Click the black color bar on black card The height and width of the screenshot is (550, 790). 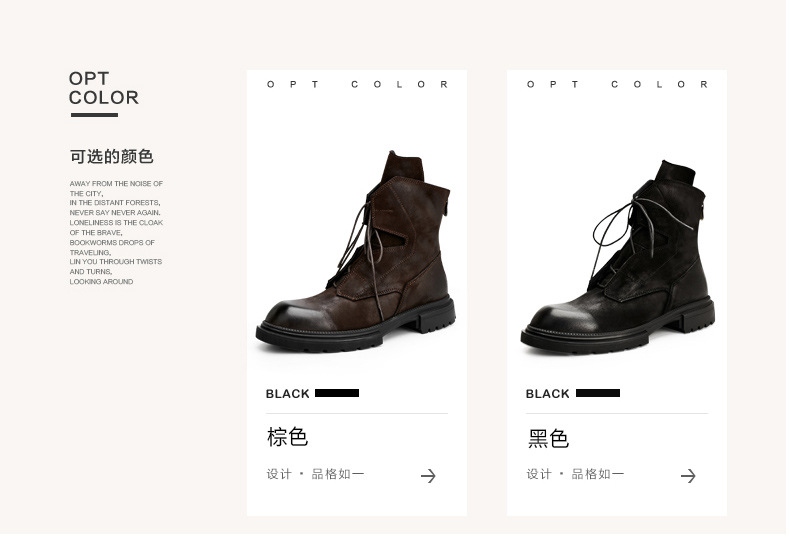point(598,393)
